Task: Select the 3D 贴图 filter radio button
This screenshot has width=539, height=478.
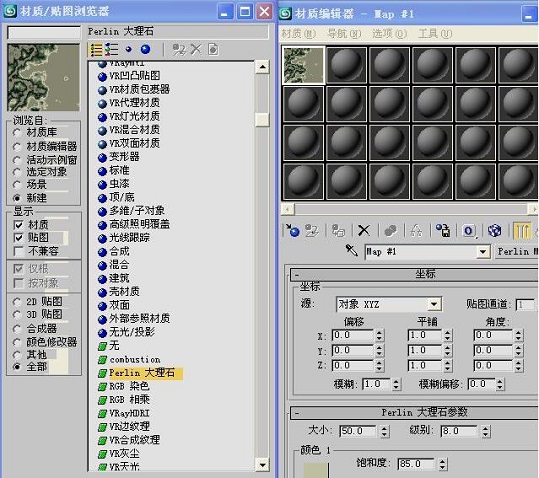Action: point(16,314)
